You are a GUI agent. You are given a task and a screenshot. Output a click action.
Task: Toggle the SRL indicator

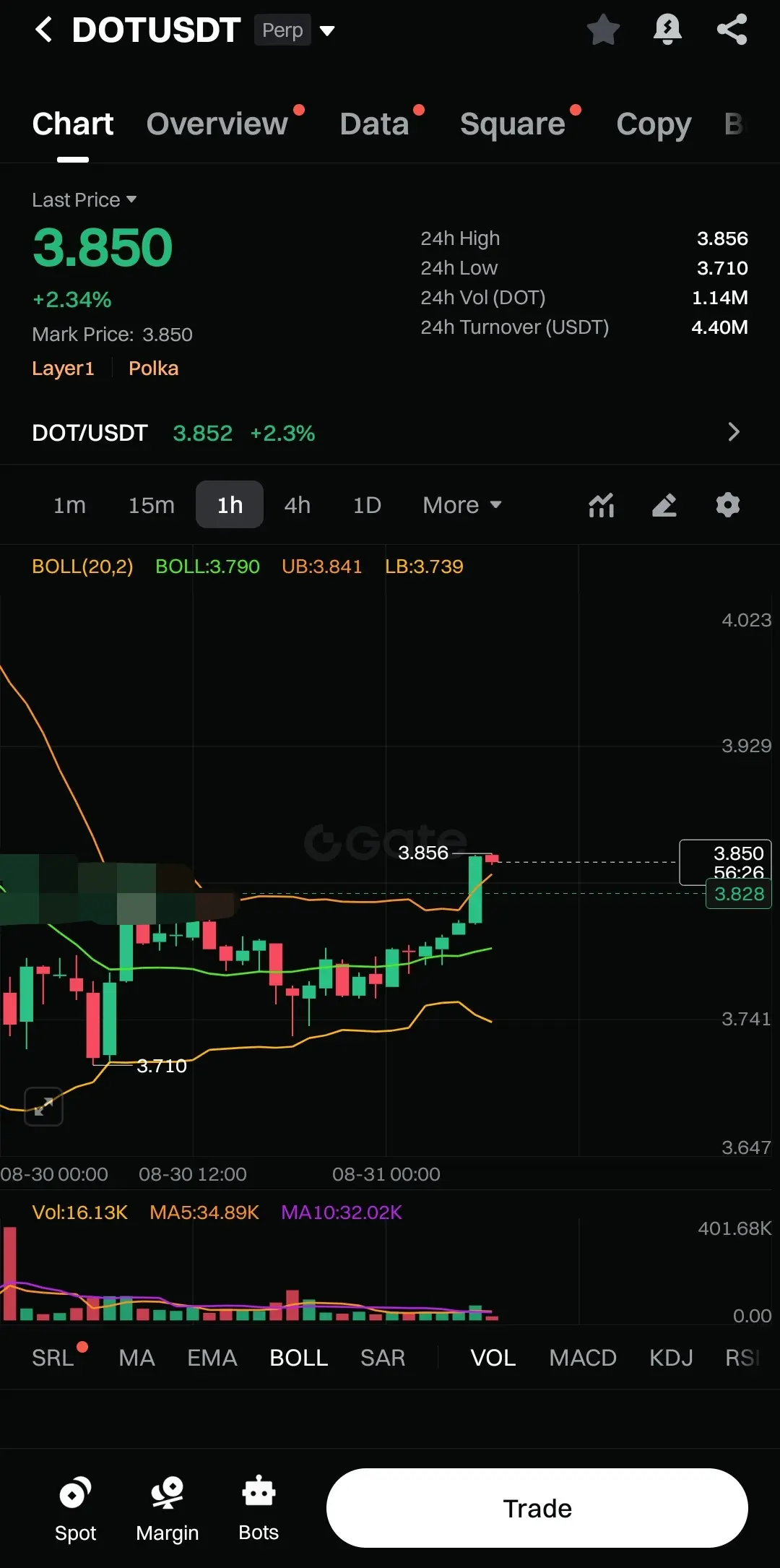53,1358
